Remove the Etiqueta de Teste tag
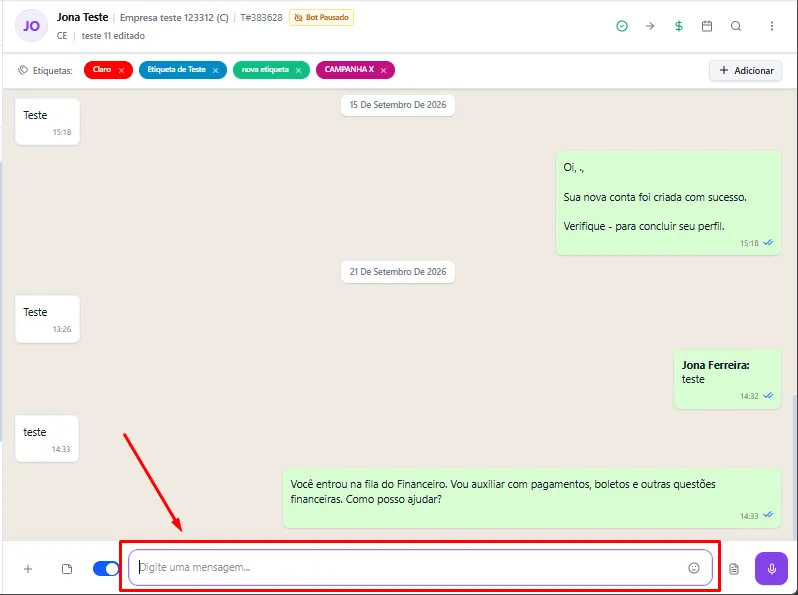 point(215,70)
